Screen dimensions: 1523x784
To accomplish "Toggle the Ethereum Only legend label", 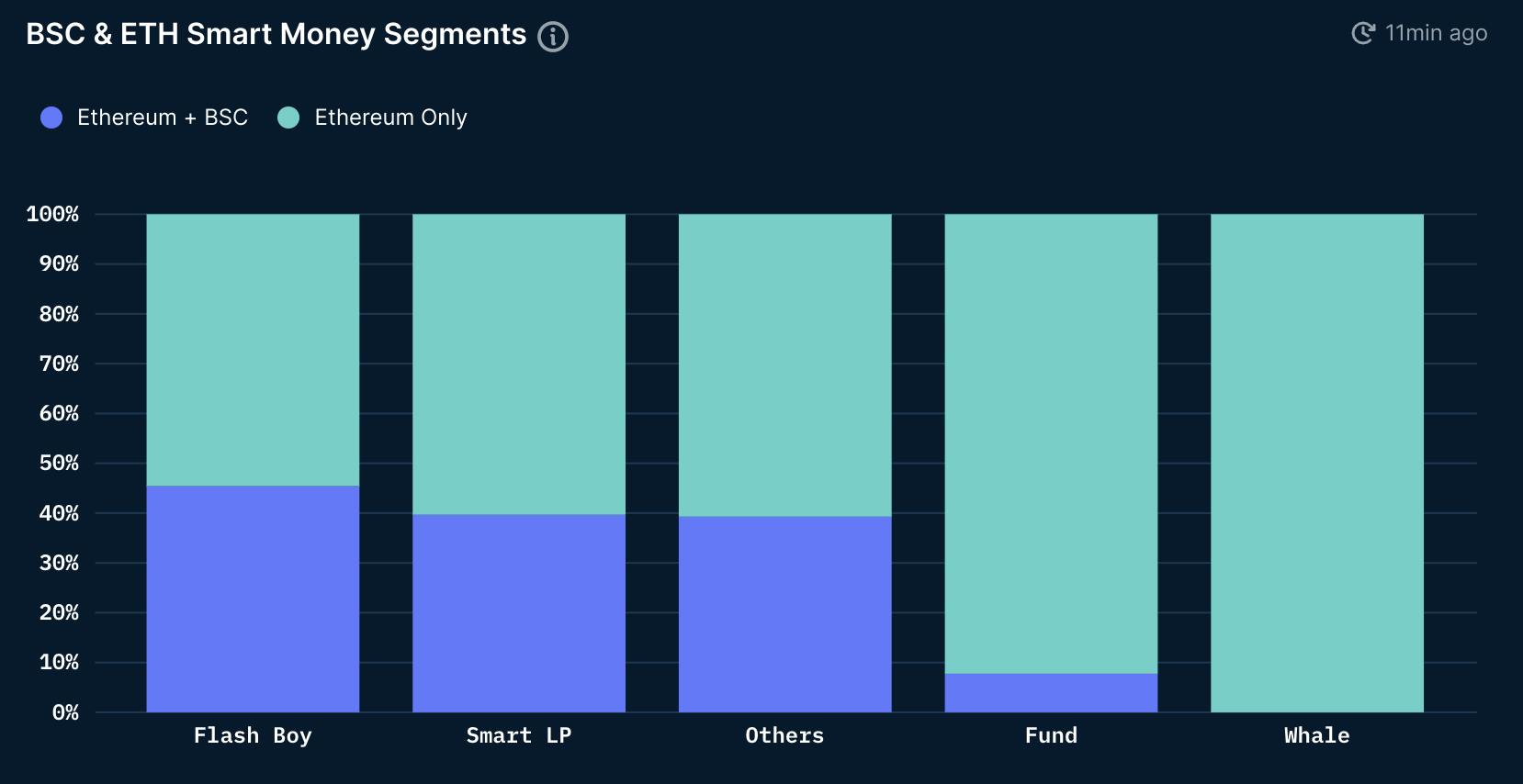I will tap(390, 118).
